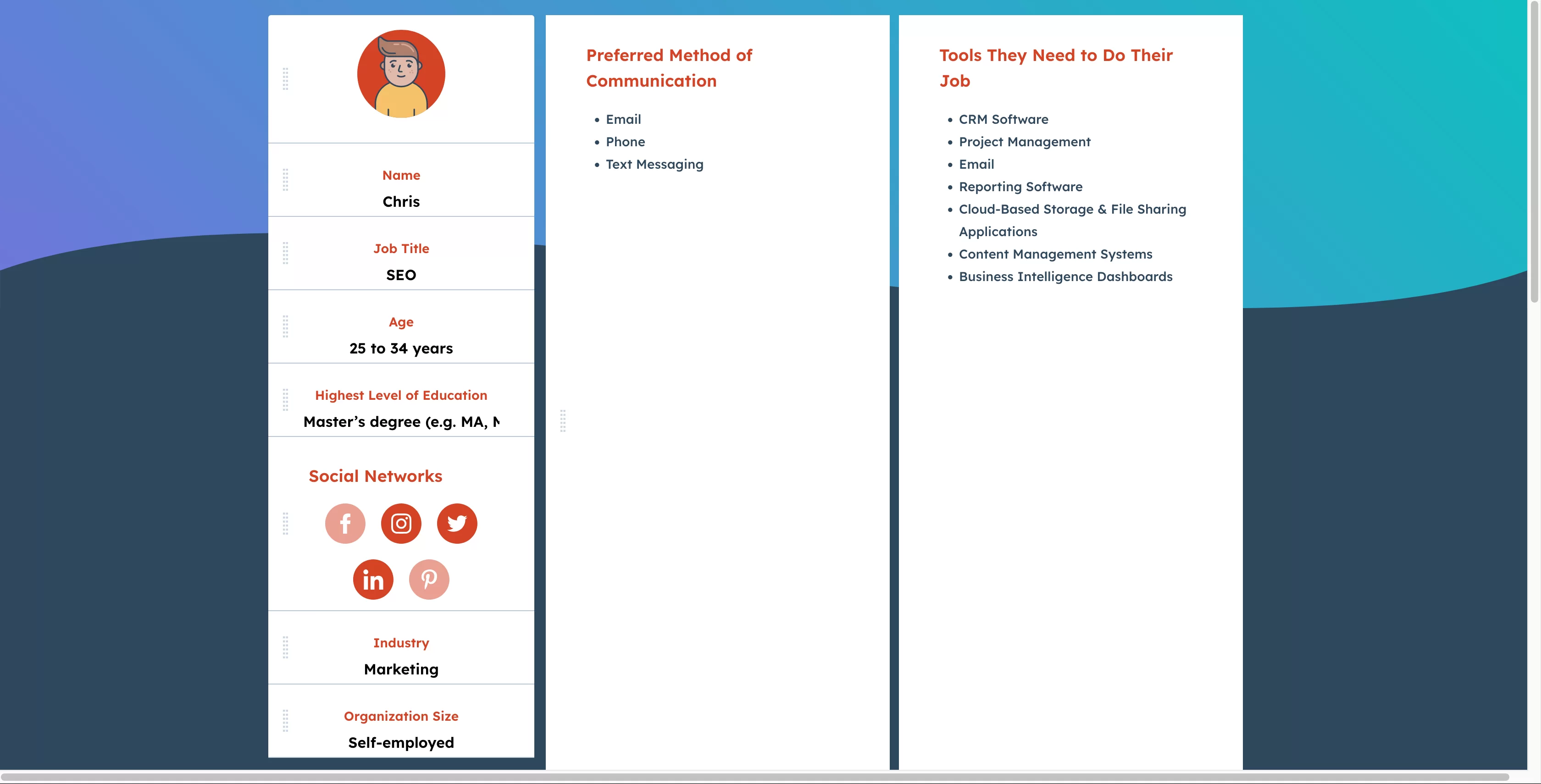Click the Marketing industry label link

coord(401,669)
